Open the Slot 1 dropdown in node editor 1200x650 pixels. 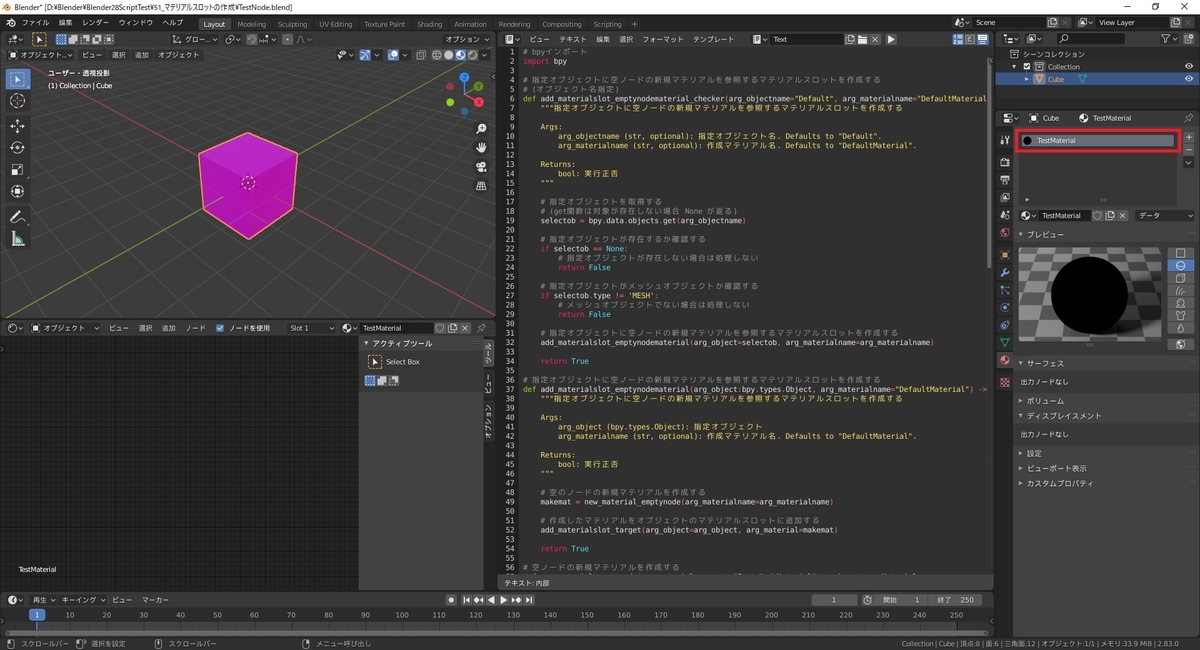coord(312,328)
